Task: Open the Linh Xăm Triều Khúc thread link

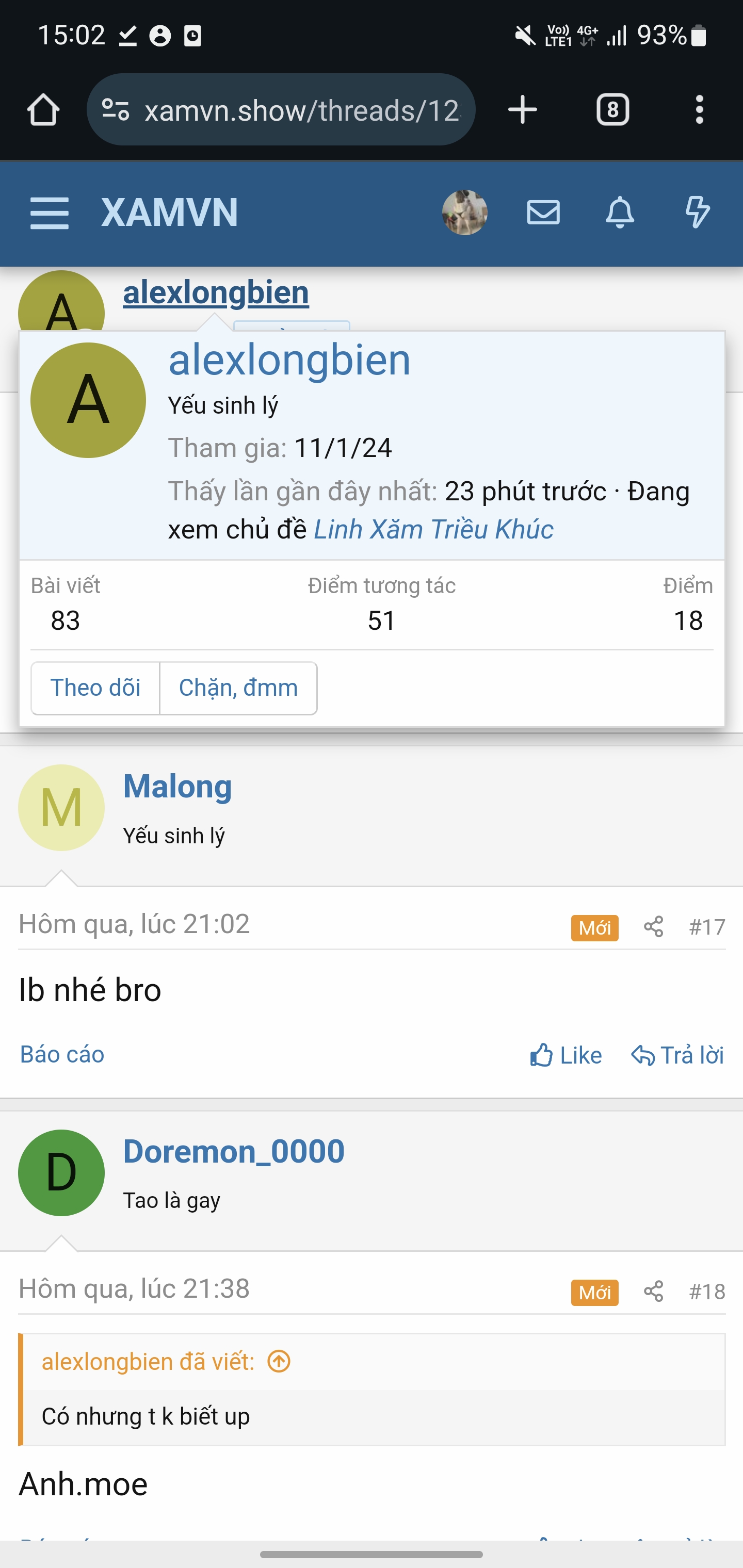Action: (433, 529)
